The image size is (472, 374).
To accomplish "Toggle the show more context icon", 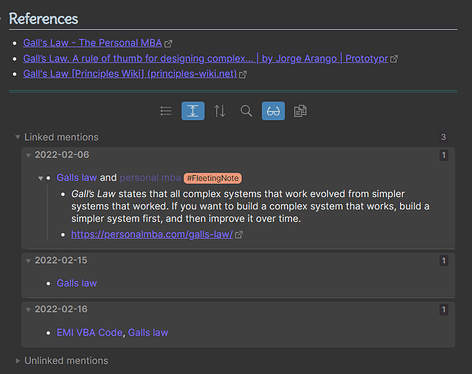I will (x=193, y=111).
